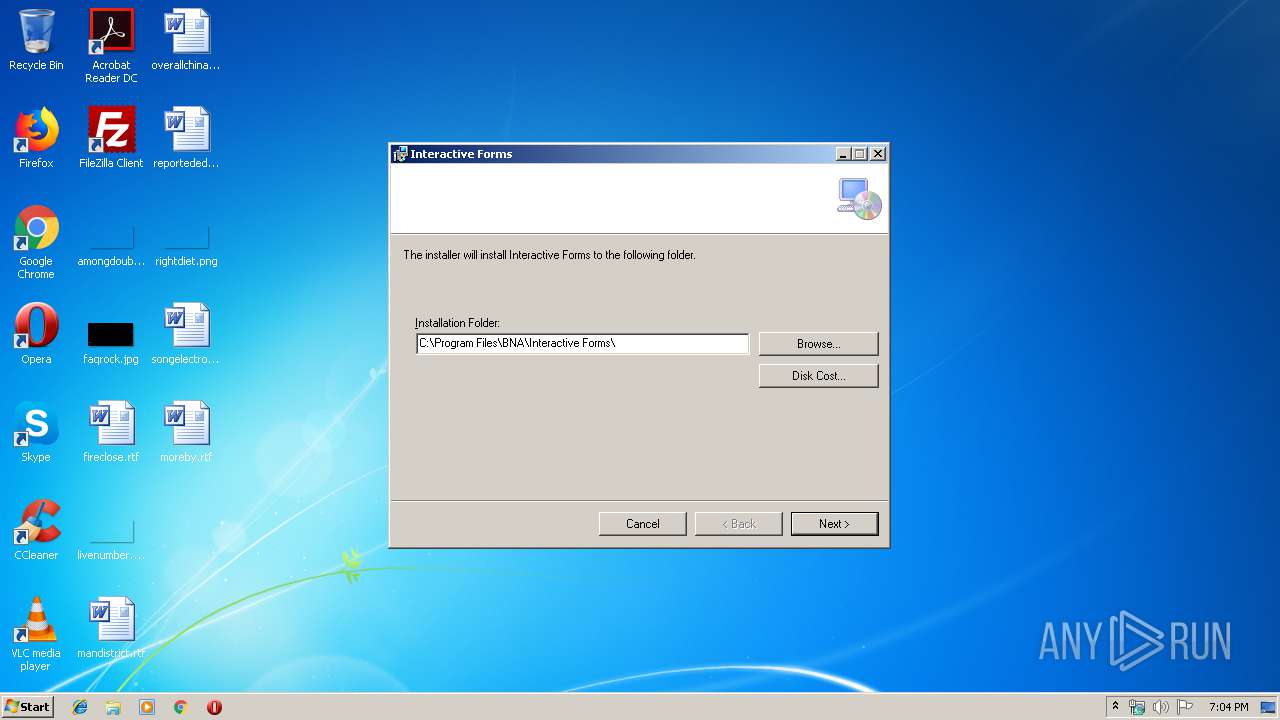Click the Disk Cost... button
The height and width of the screenshot is (720, 1280).
[818, 376]
